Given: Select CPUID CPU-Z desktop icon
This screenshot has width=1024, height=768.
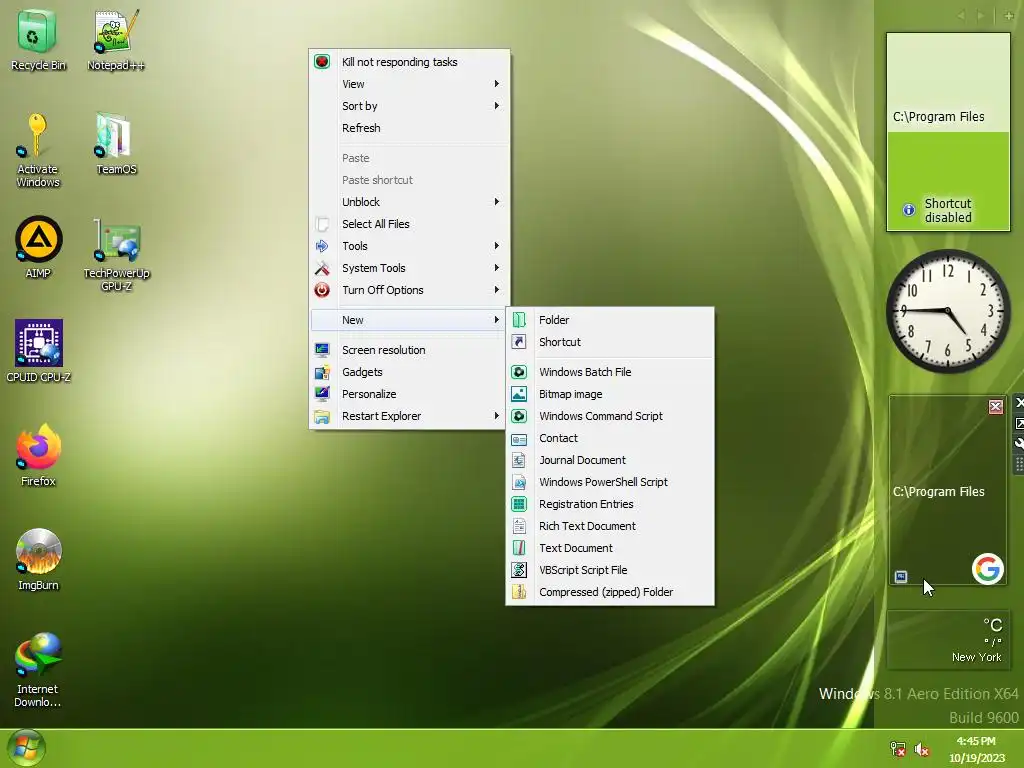Looking at the screenshot, I should coord(39,351).
